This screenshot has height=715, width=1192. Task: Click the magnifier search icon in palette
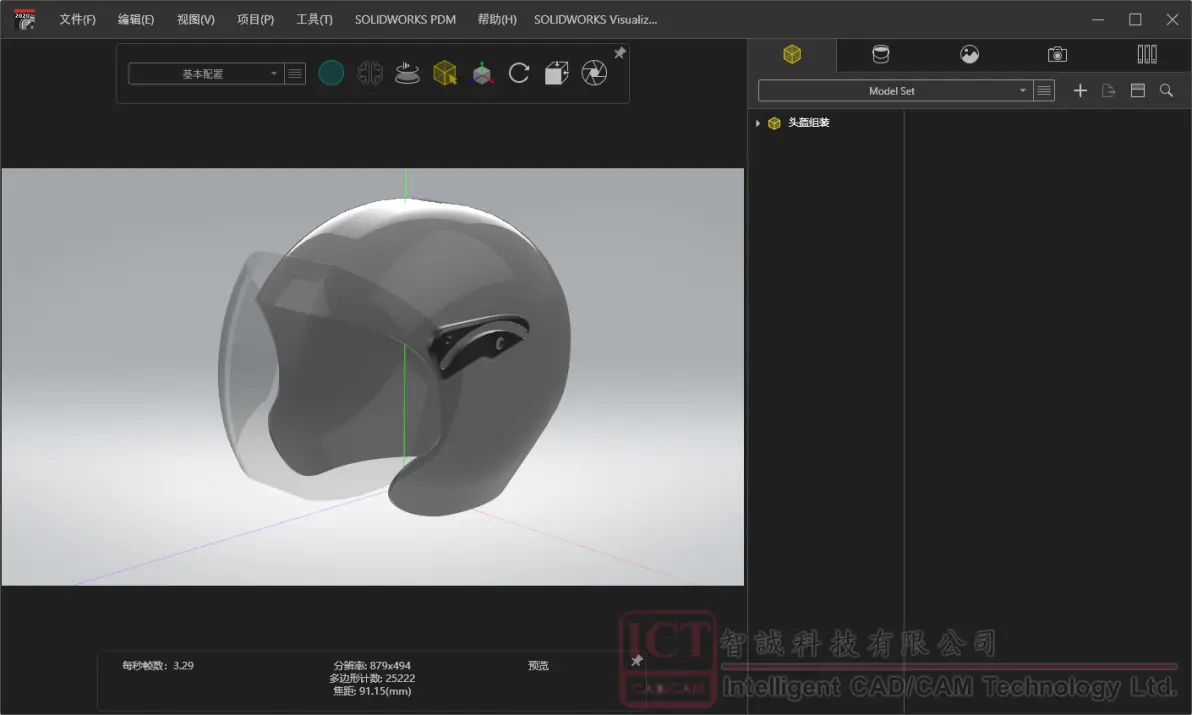[1166, 91]
